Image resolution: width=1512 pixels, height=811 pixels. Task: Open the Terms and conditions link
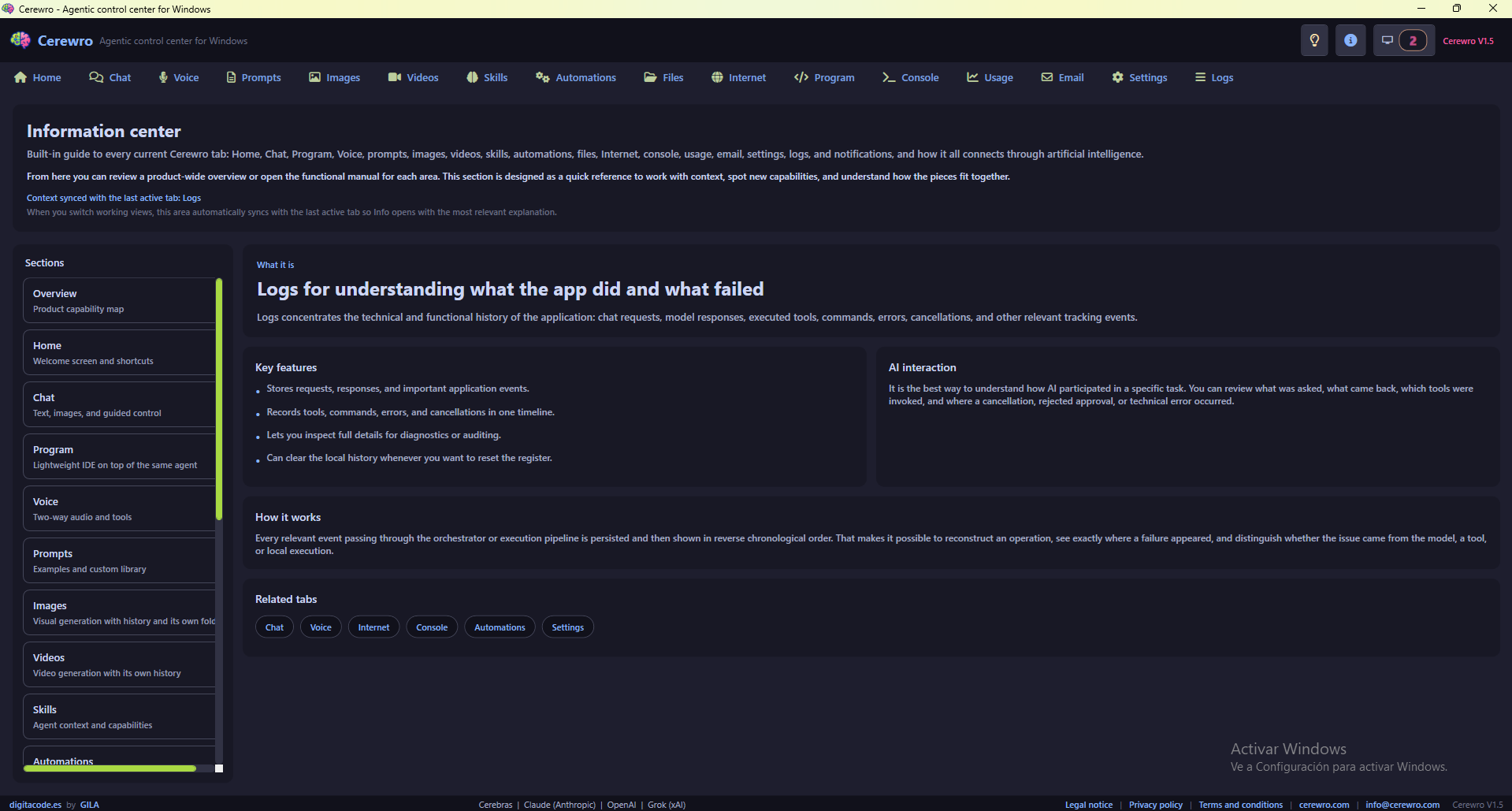pyautogui.click(x=1241, y=805)
